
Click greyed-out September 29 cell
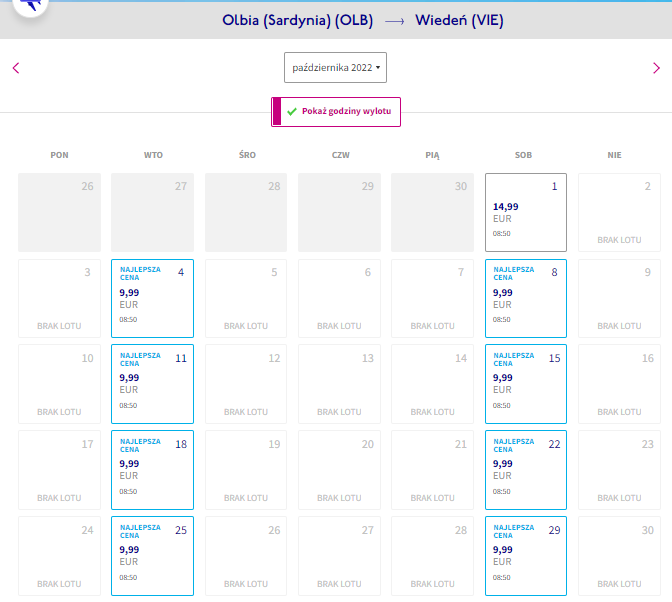tap(339, 212)
